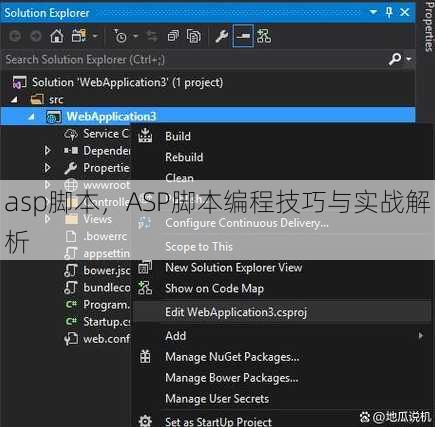Open the Switch Views dropdown arrow
Image resolution: width=435 pixels, height=427 pixels.
click(x=95, y=36)
